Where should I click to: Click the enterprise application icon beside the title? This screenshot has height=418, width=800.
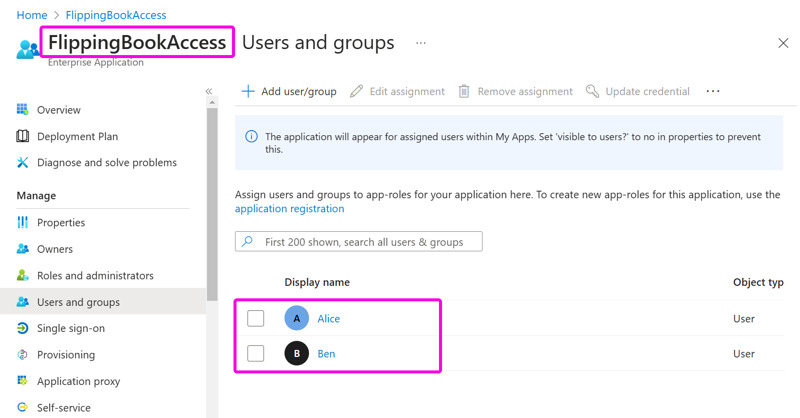[28, 50]
